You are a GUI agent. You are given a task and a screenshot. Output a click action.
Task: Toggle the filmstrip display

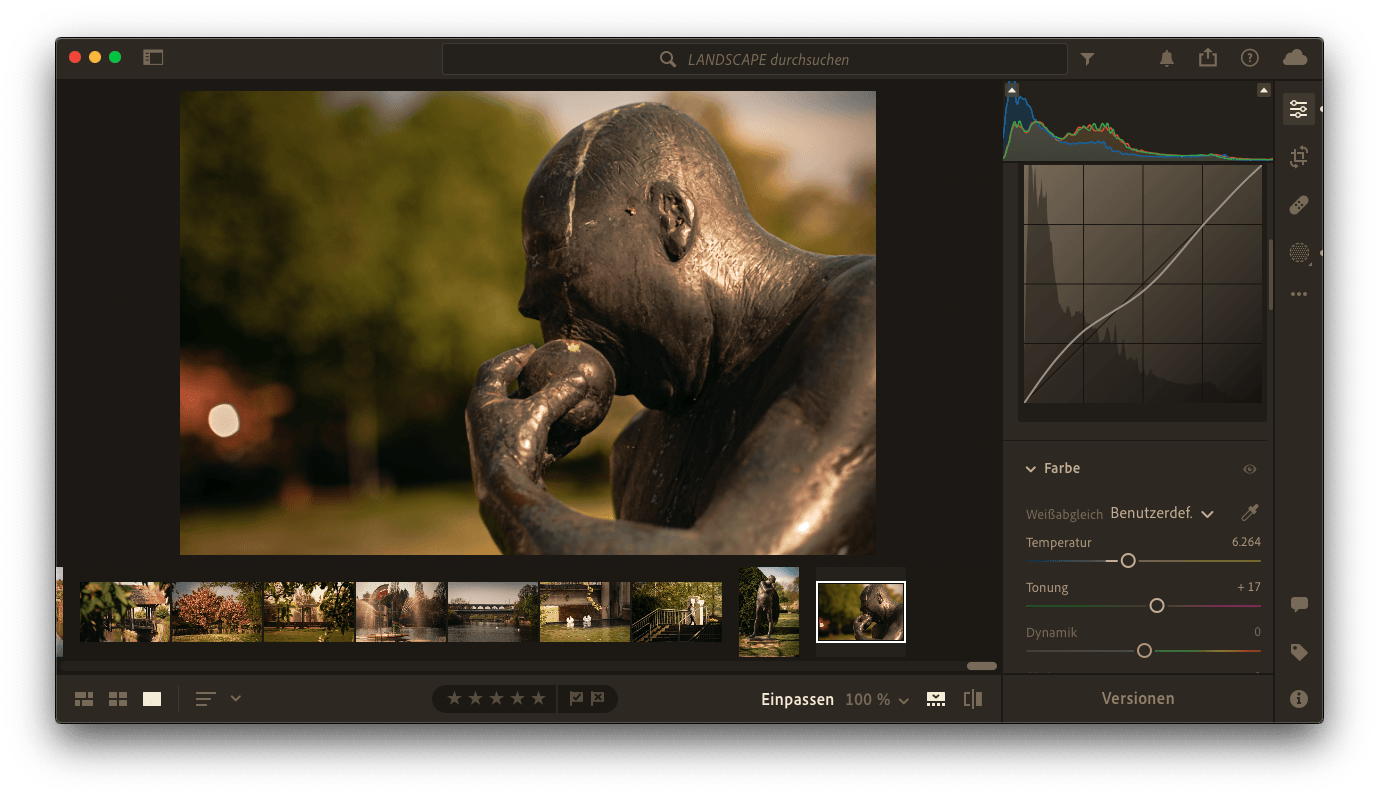(x=936, y=699)
